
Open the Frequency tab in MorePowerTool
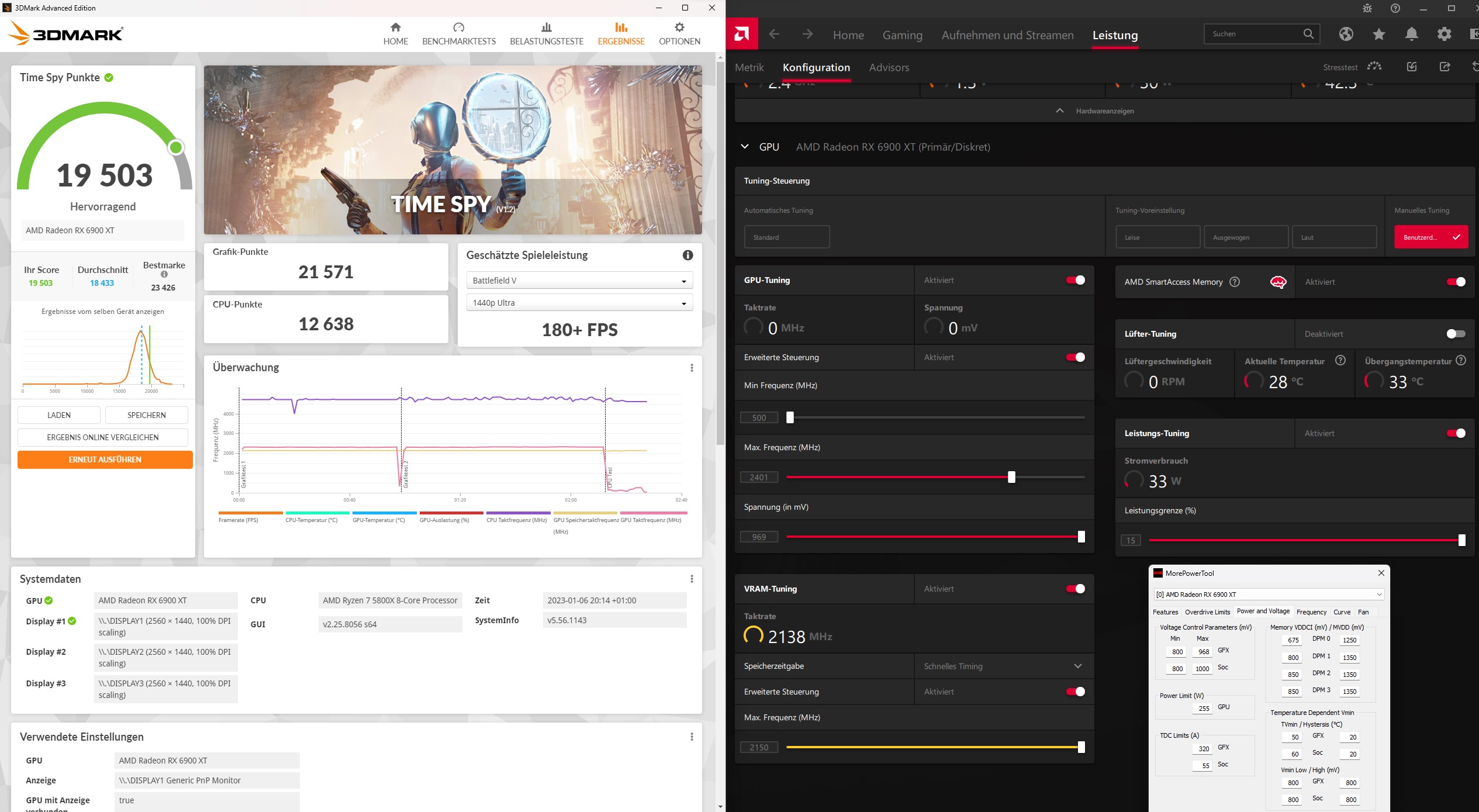pyautogui.click(x=1311, y=612)
